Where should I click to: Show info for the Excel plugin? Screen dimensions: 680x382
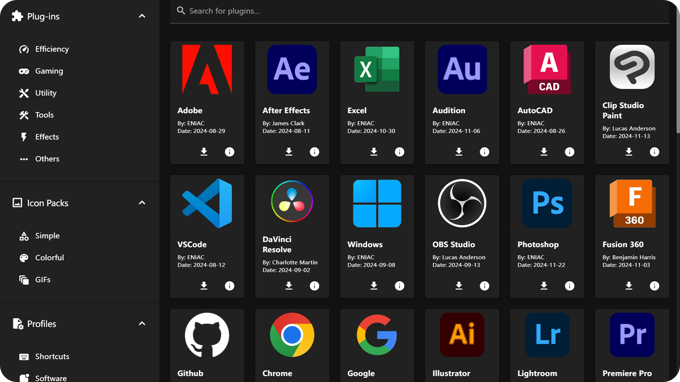[399, 152]
